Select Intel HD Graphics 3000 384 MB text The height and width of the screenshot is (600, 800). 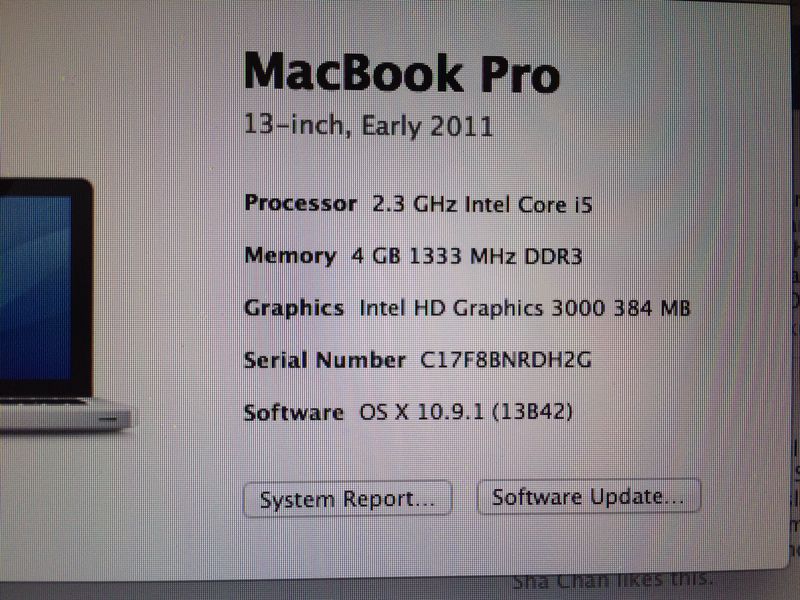[x=525, y=308]
